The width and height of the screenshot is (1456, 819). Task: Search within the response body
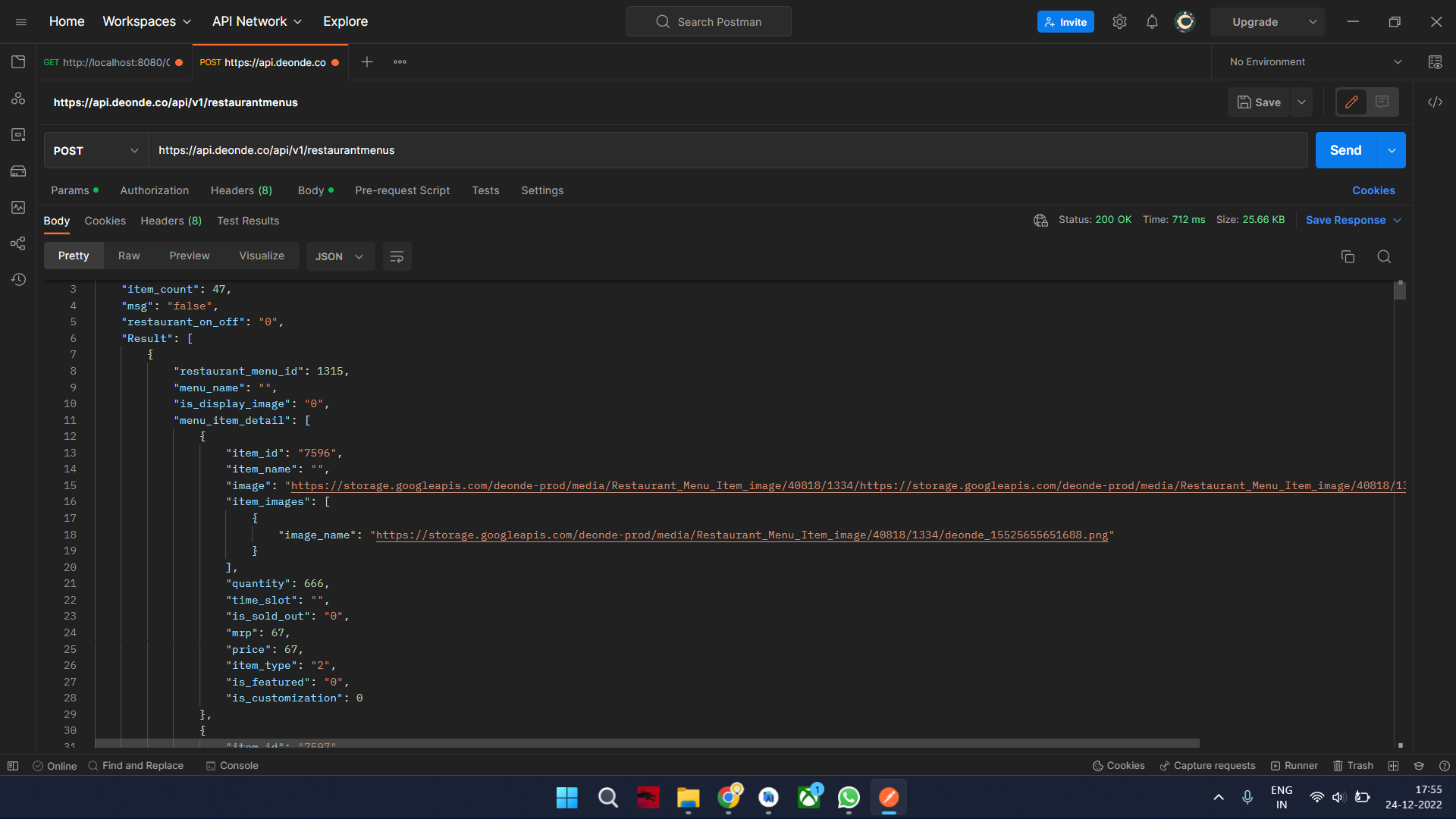point(1384,256)
